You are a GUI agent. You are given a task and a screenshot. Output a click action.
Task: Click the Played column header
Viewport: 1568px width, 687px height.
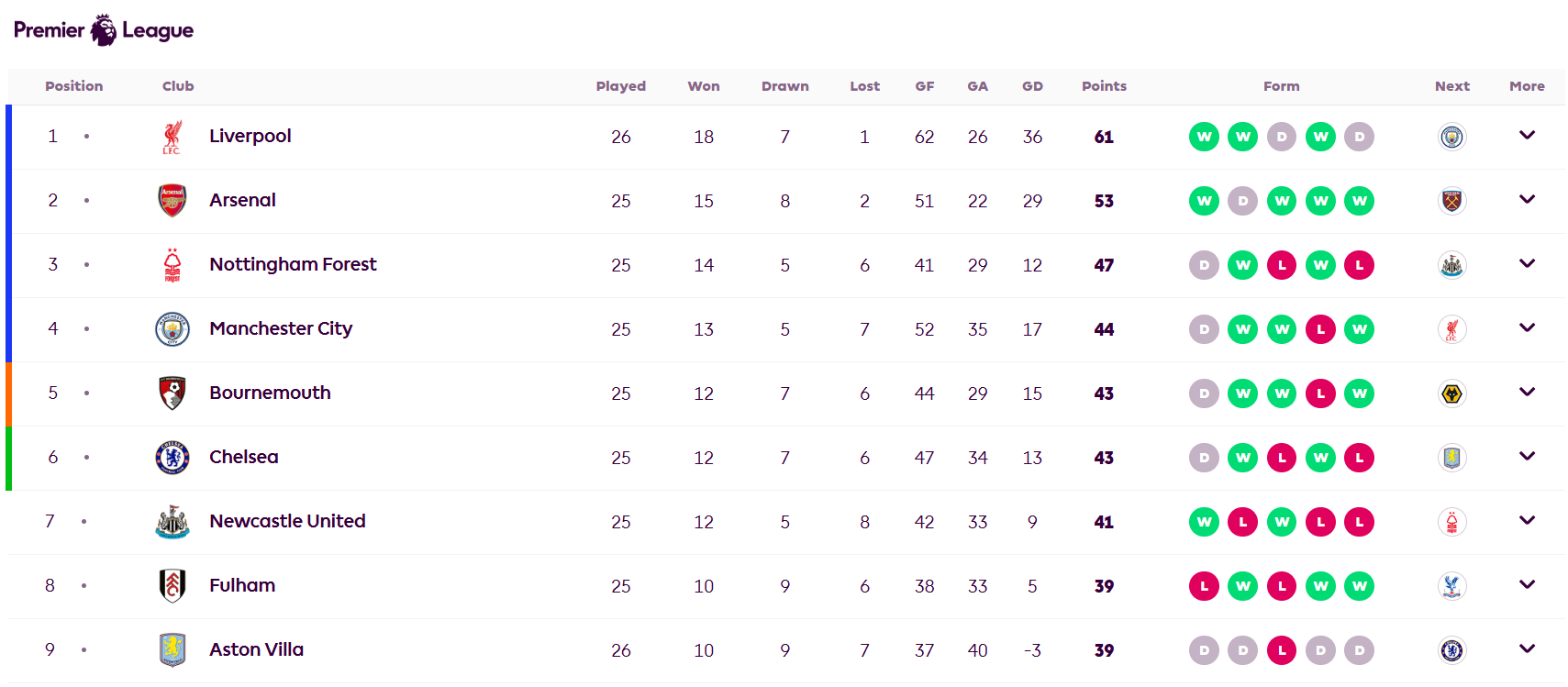click(620, 86)
